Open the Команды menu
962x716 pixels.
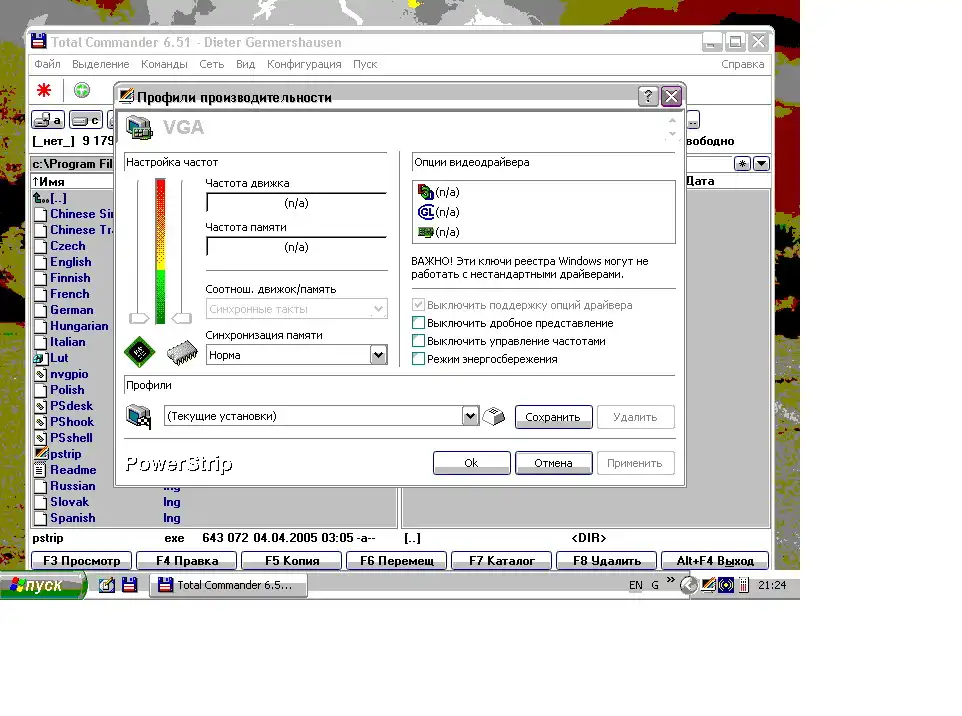point(164,64)
